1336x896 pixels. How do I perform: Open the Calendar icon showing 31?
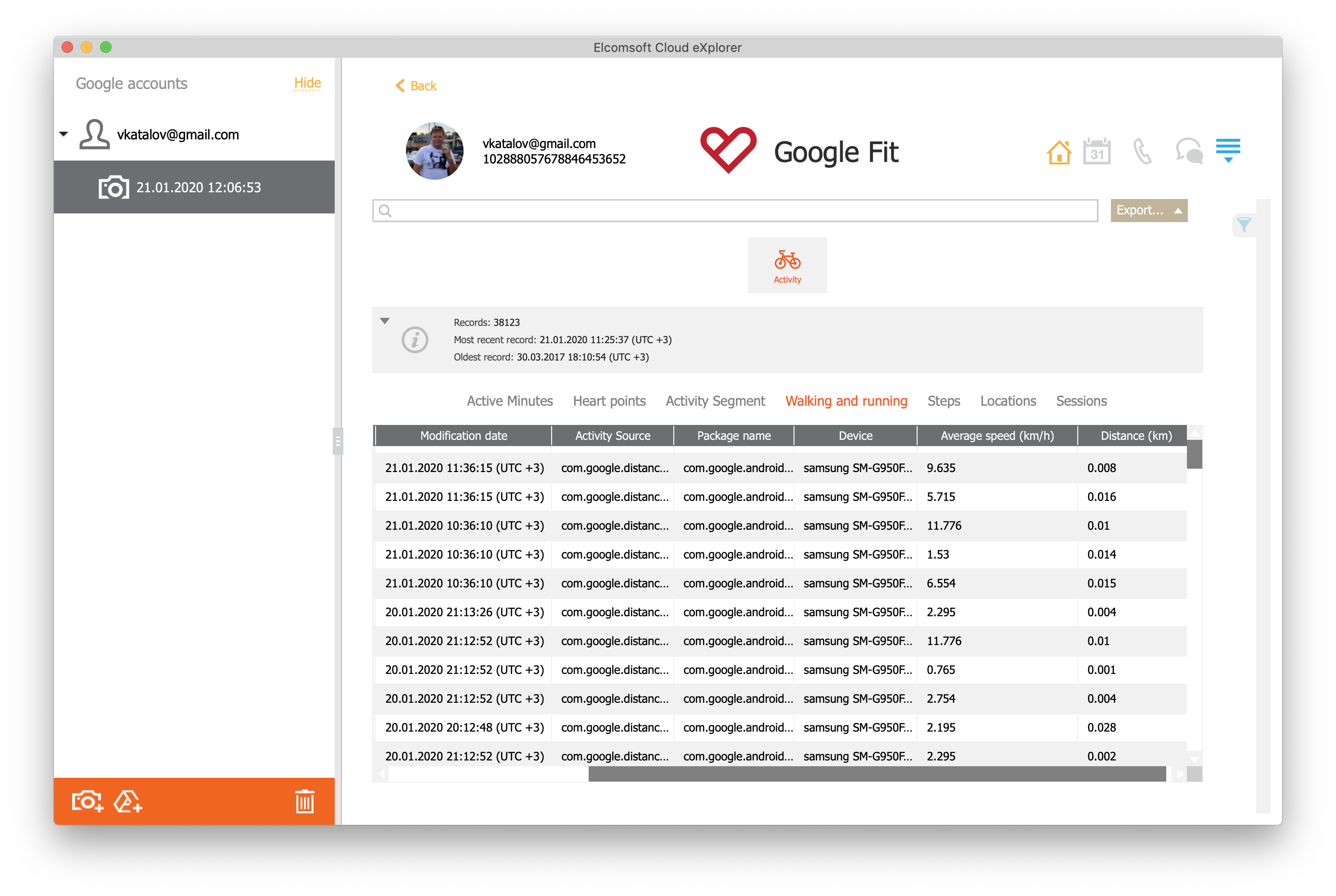click(1097, 151)
